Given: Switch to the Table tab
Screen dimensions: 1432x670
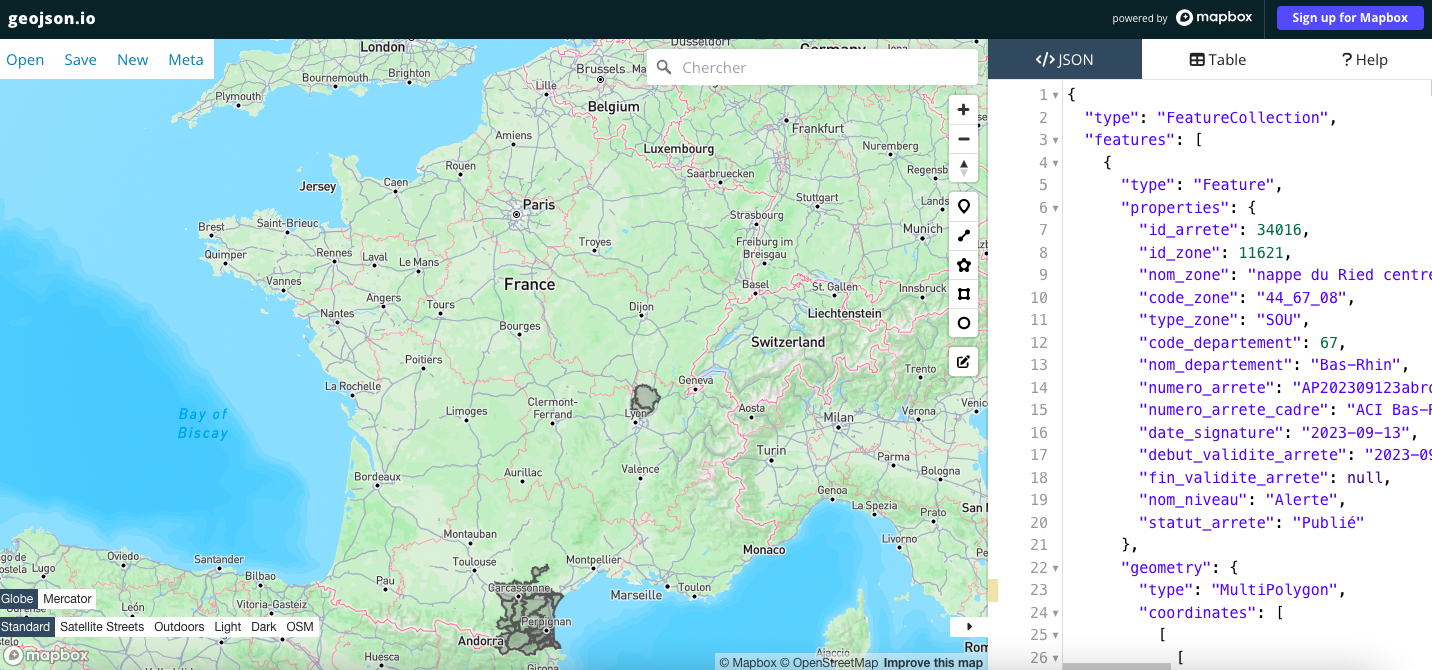Looking at the screenshot, I should click(1217, 60).
